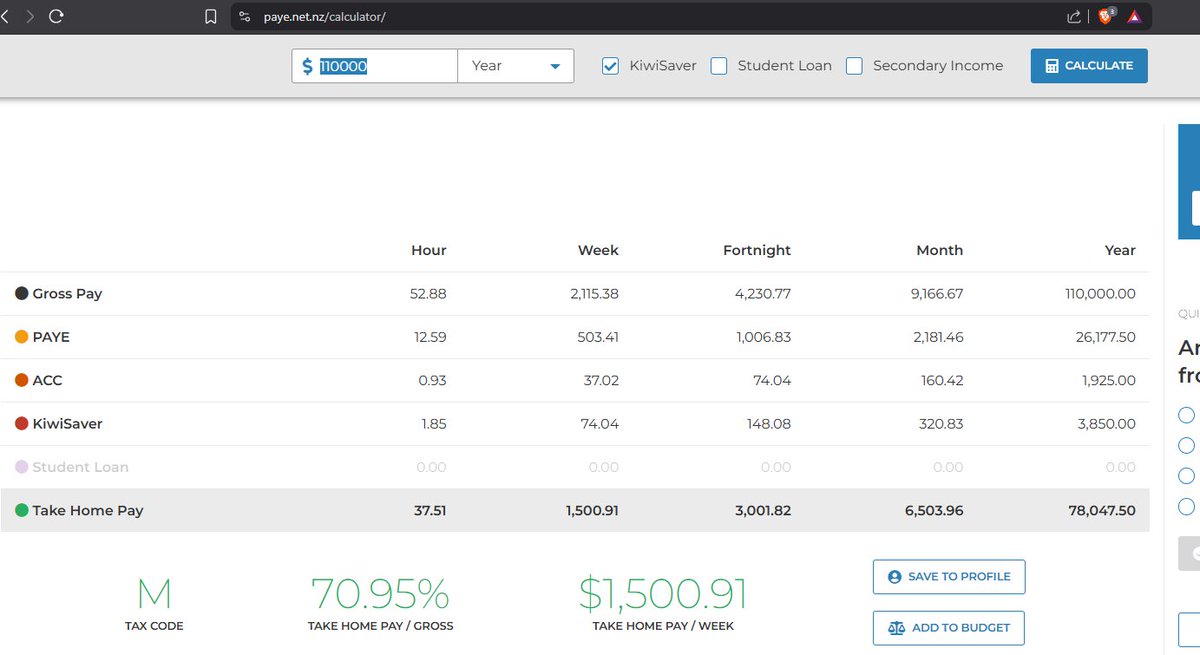Click the Calculate button
Image resolution: width=1200 pixels, height=655 pixels.
pos(1089,66)
